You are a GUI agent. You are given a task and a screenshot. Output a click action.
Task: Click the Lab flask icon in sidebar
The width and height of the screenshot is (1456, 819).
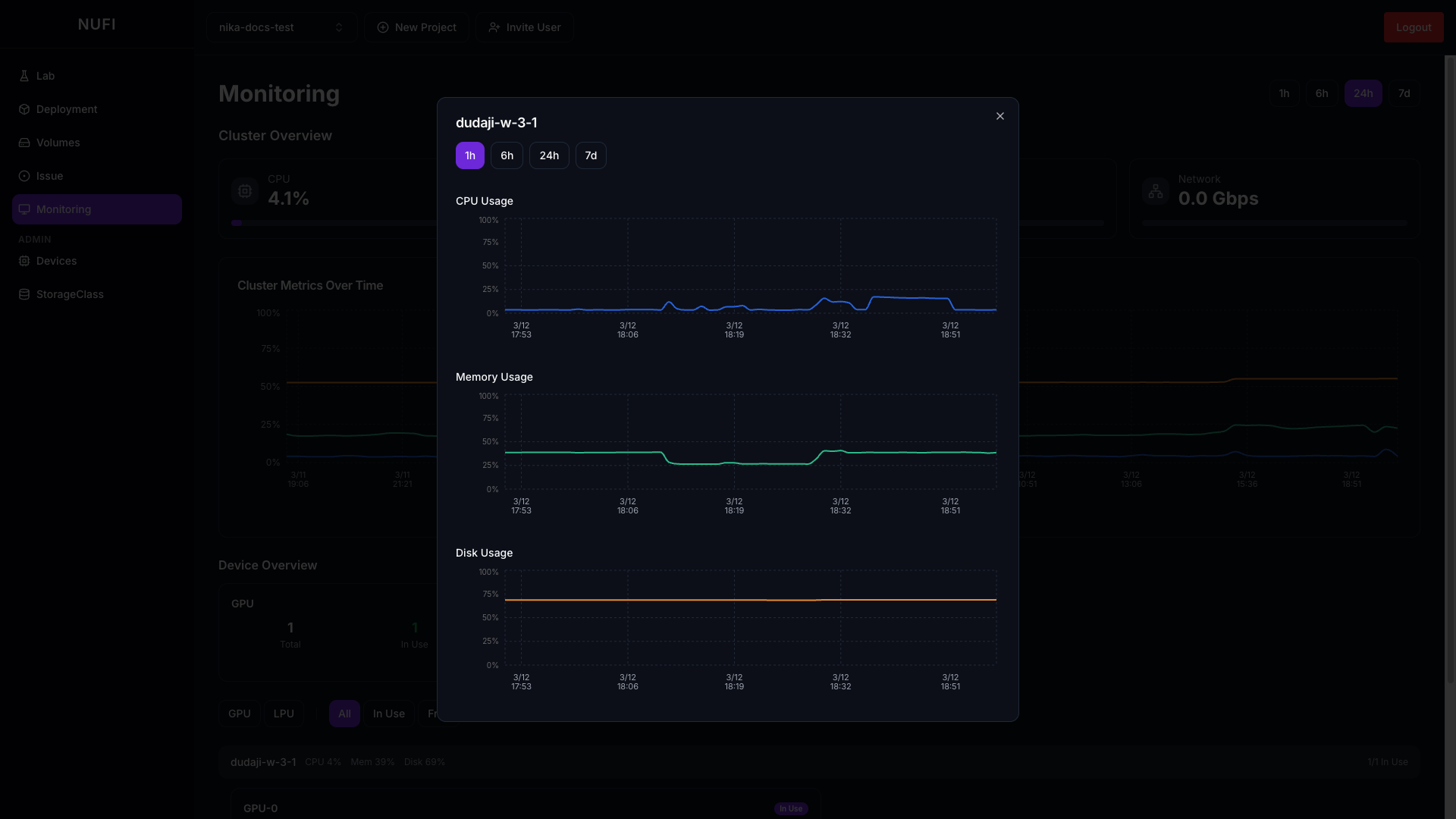click(24, 76)
